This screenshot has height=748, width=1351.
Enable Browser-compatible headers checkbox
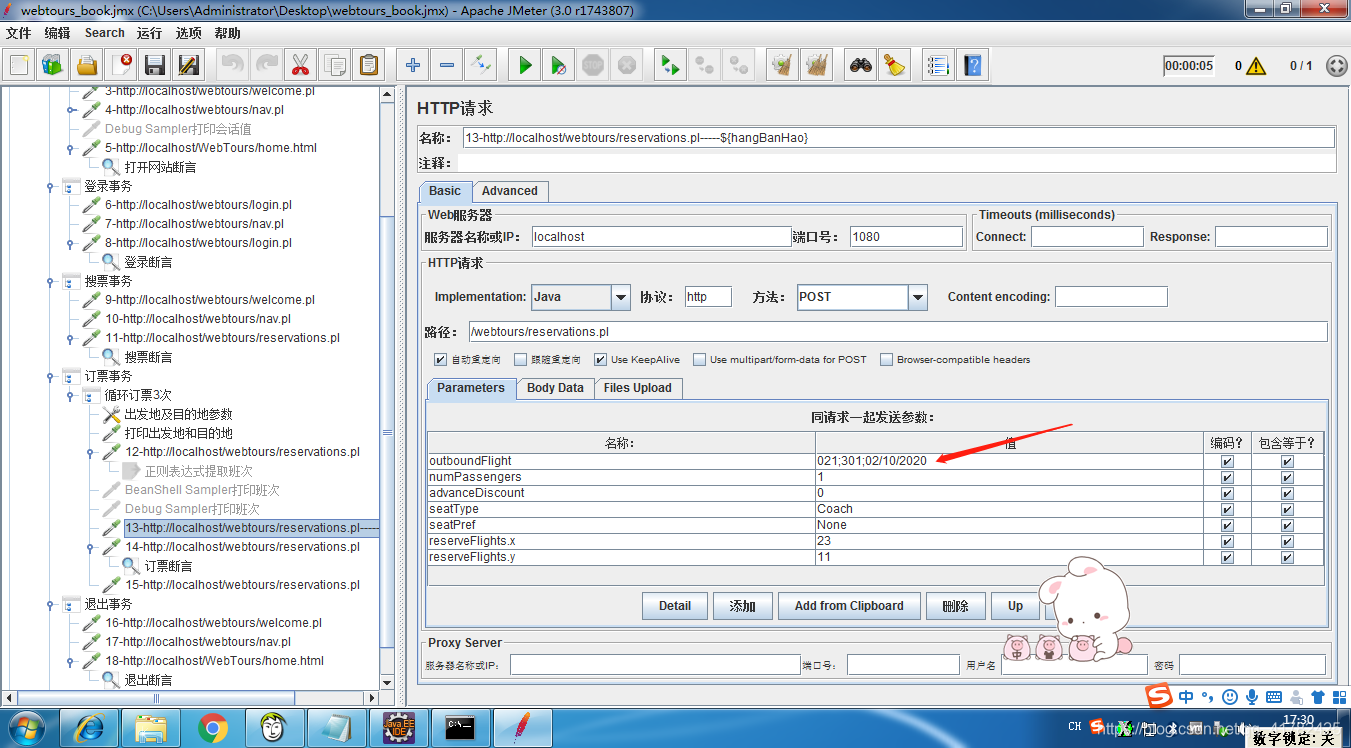tap(886, 360)
